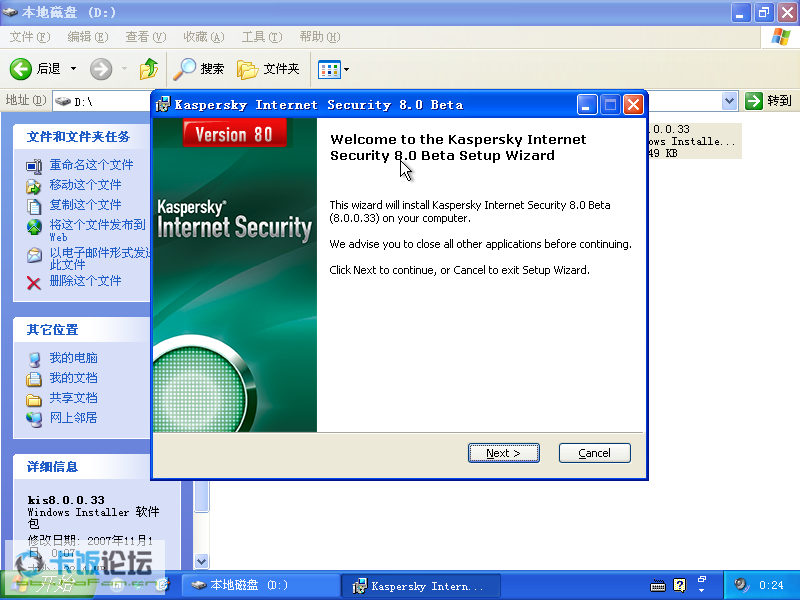Expand the address bar dropdown arrow
Screen dimensions: 800x600
click(730, 101)
